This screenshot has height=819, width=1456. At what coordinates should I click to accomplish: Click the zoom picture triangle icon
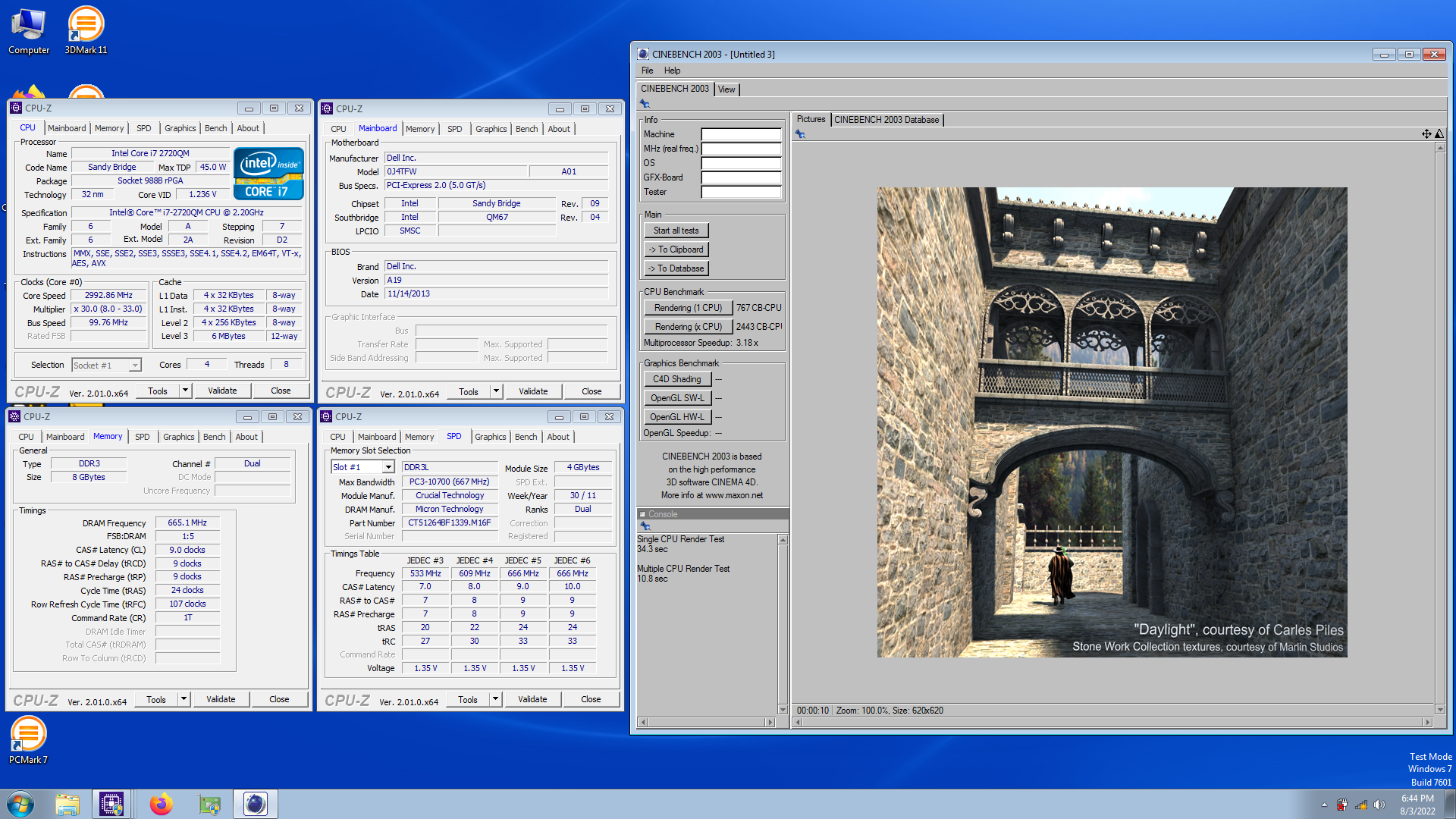[x=1439, y=134]
